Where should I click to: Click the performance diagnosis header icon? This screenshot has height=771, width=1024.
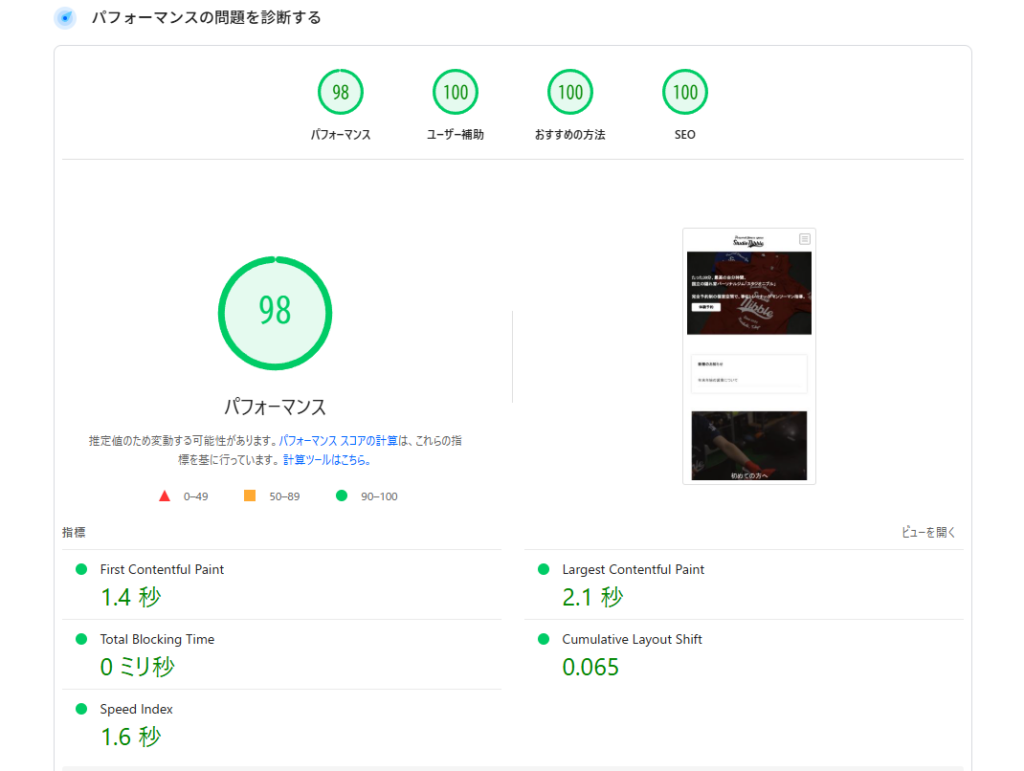(65, 18)
